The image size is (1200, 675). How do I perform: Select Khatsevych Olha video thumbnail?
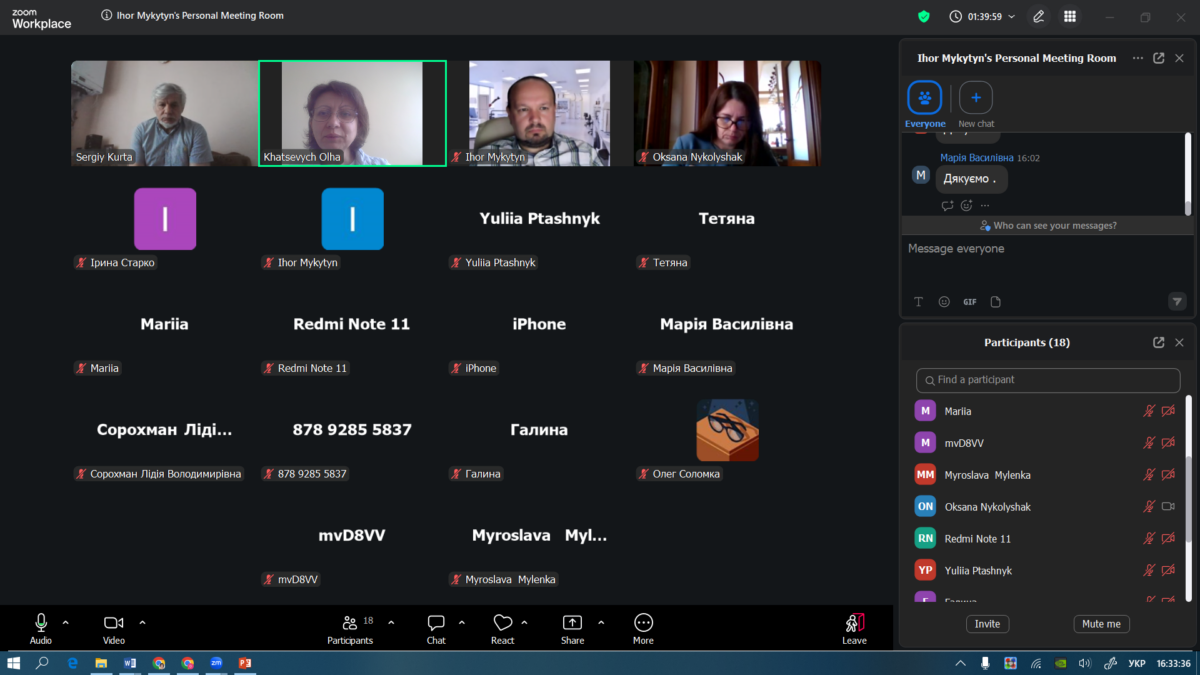pos(352,113)
